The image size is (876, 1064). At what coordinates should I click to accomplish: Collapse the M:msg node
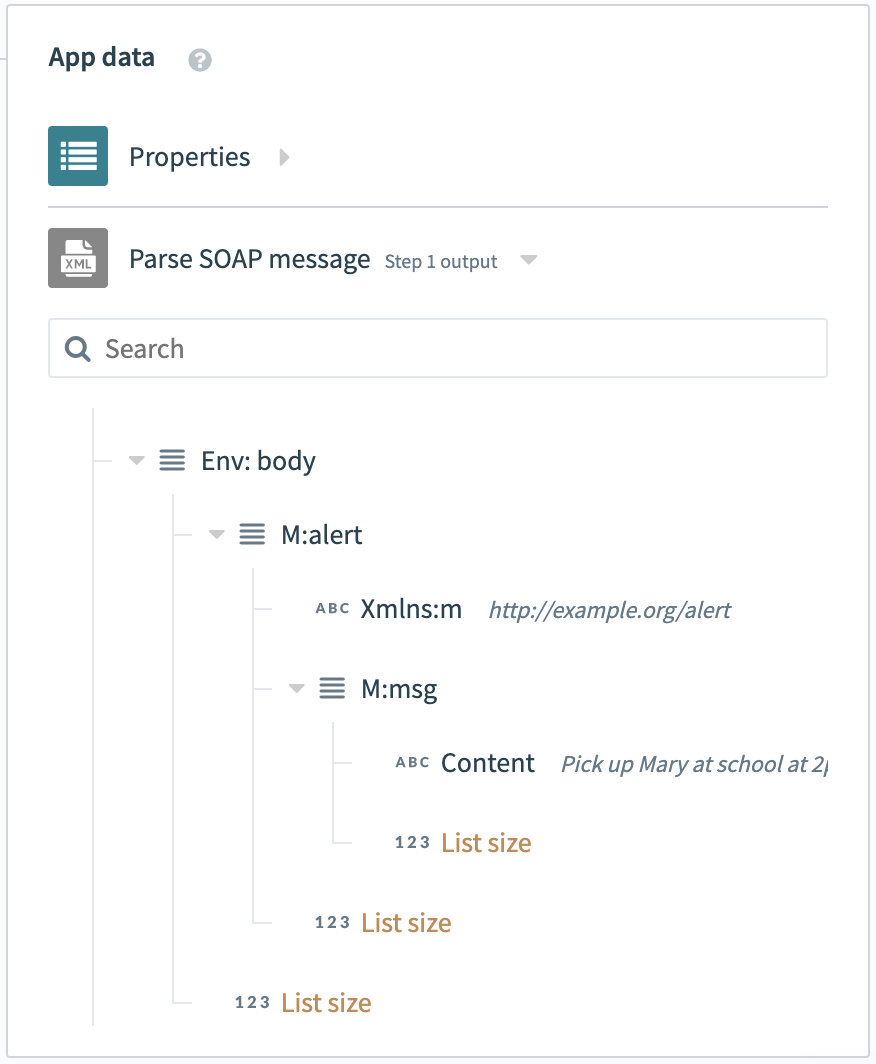click(x=296, y=688)
